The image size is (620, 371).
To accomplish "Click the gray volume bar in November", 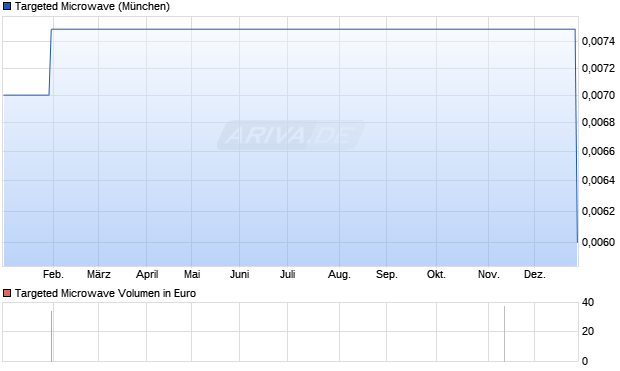I will point(504,334).
